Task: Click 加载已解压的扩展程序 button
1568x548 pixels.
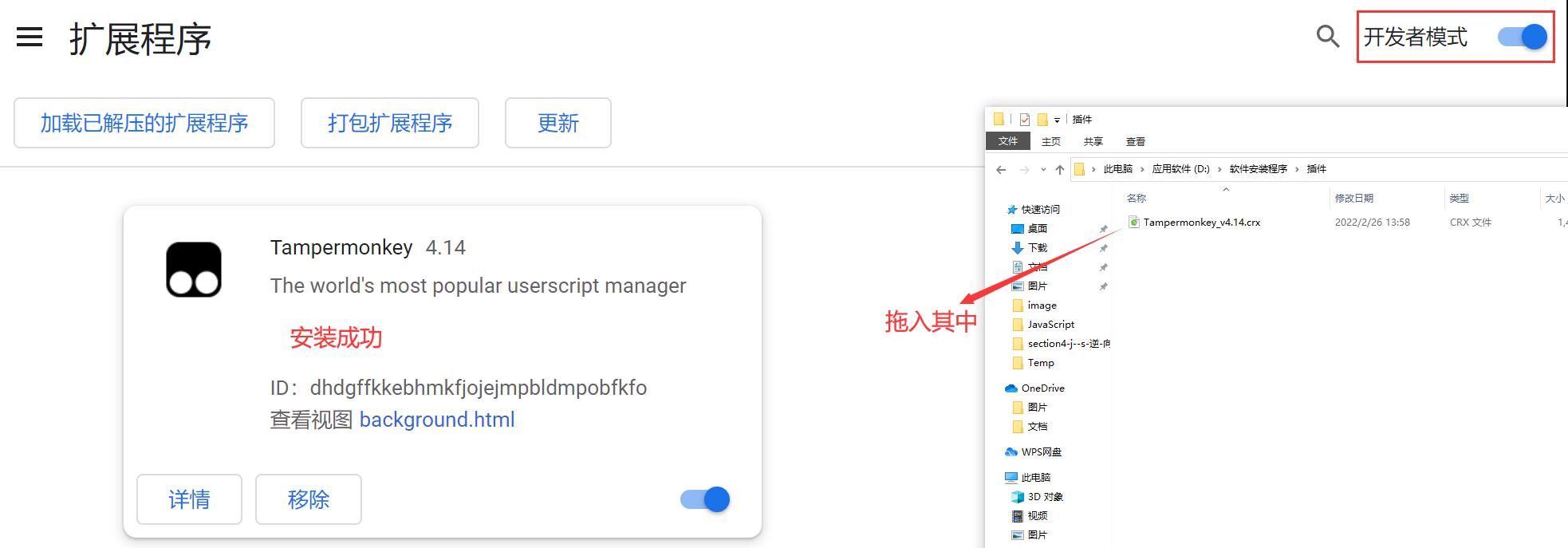Action: [144, 123]
